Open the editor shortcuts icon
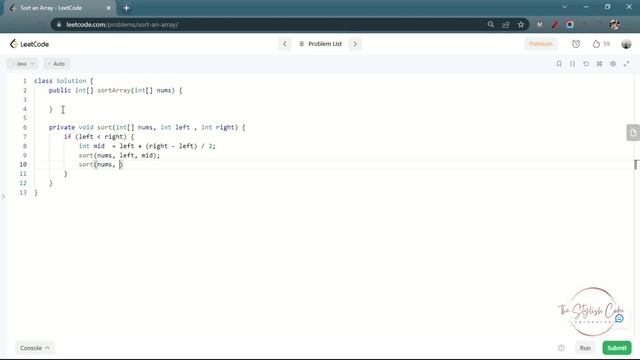Viewport: 640px width, 360px height. pyautogui.click(x=600, y=64)
